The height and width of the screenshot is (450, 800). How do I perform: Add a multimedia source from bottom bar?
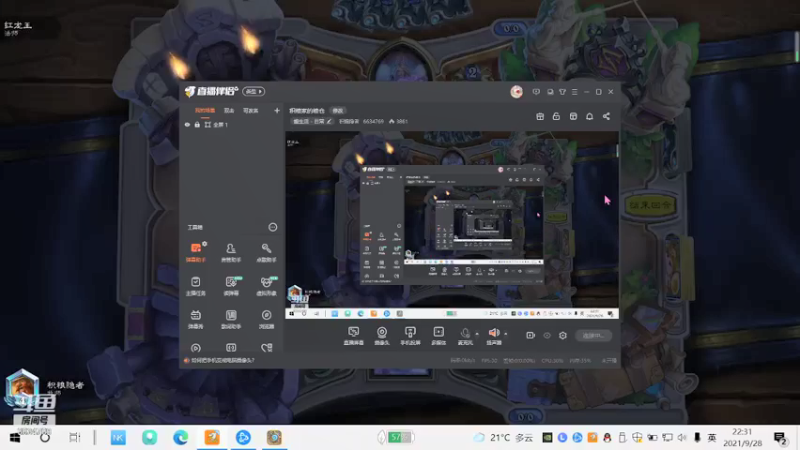coord(438,336)
